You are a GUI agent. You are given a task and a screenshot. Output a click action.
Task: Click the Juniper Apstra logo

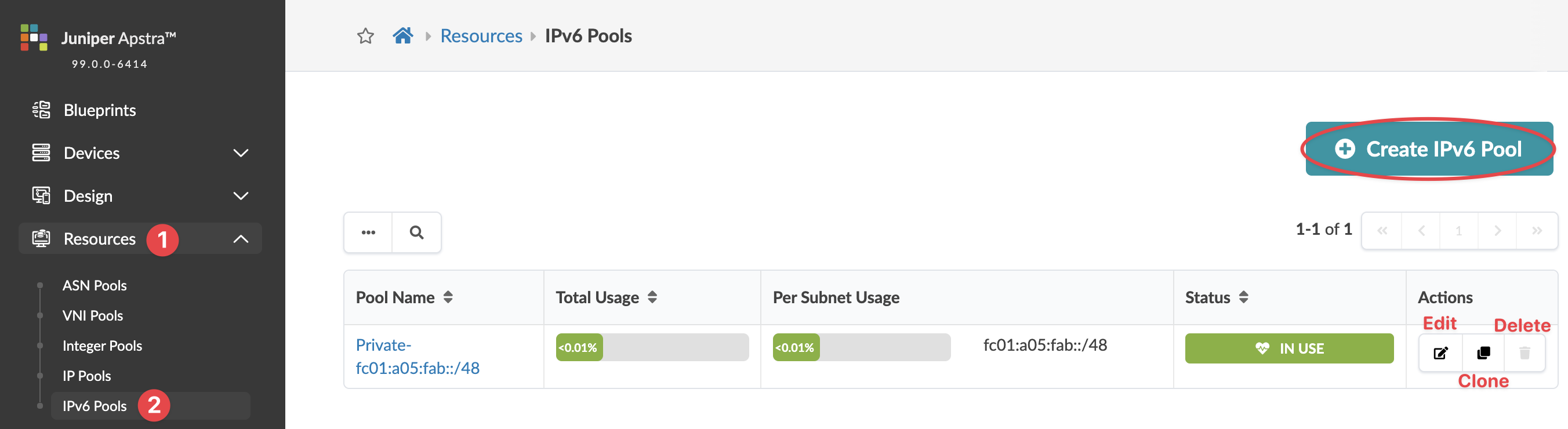click(34, 38)
